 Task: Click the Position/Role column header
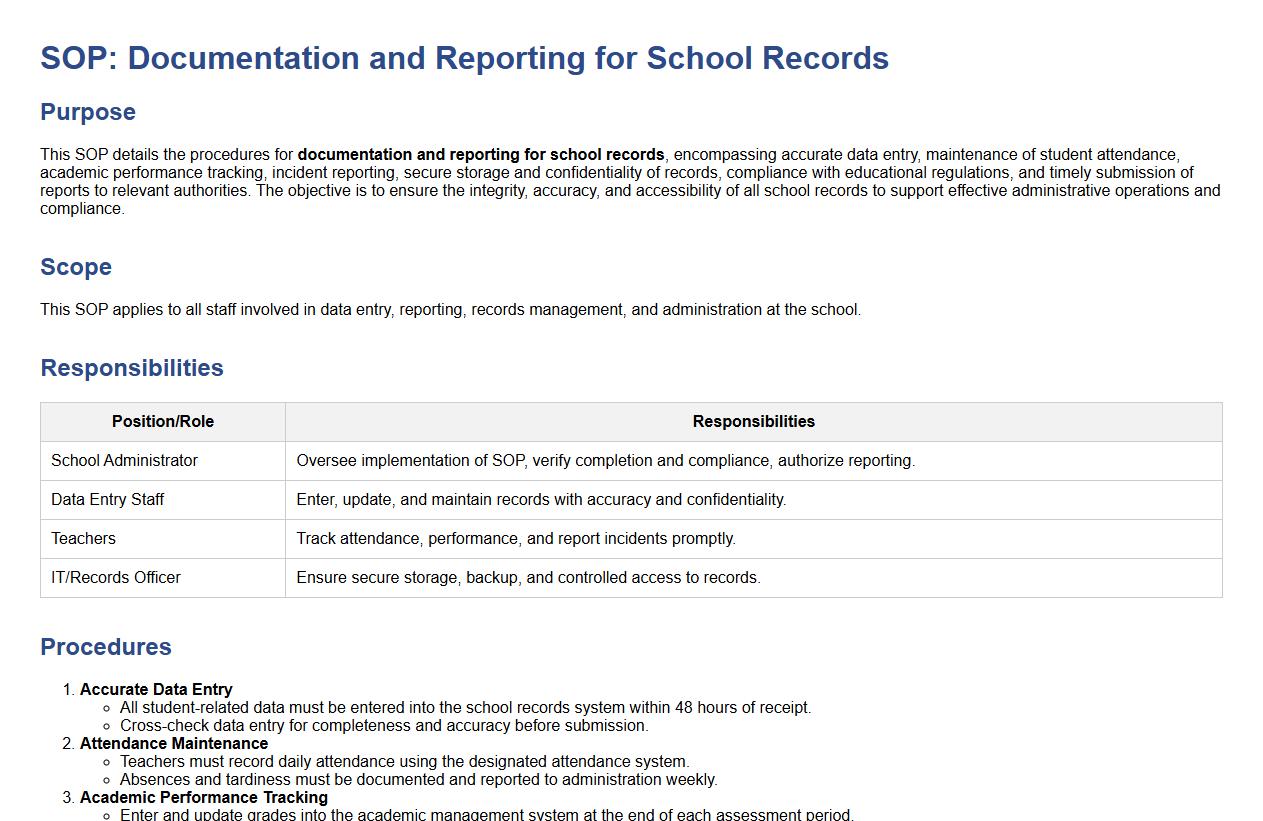163,422
